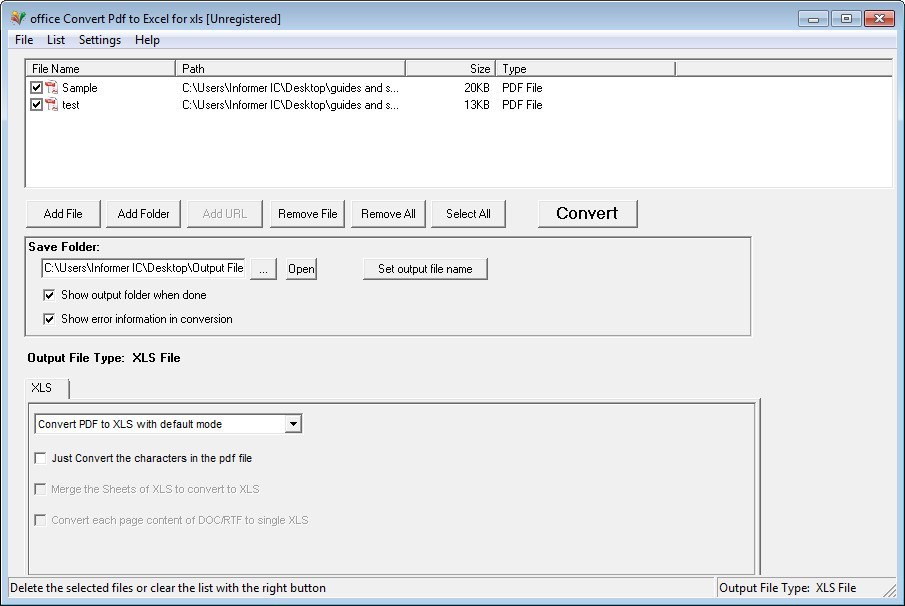
Task: Click the app logo icon in title bar
Action: click(x=18, y=18)
